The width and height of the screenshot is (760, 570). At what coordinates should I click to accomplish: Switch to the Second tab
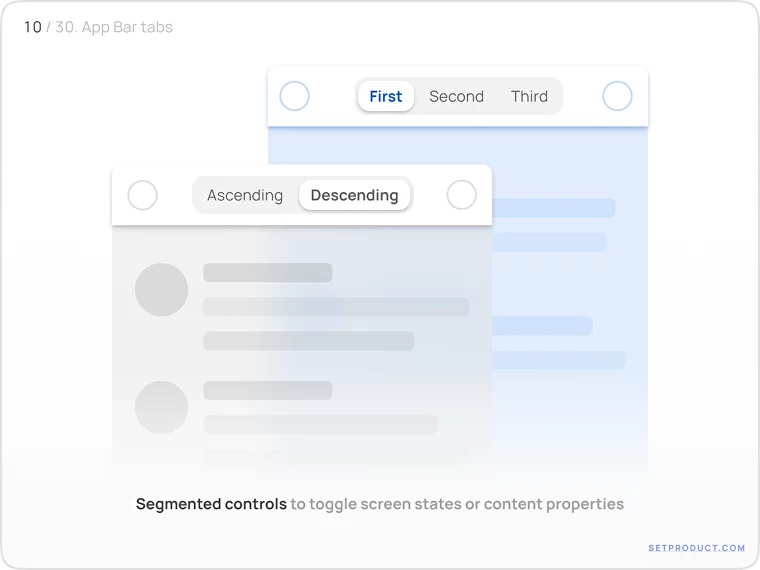pos(456,96)
